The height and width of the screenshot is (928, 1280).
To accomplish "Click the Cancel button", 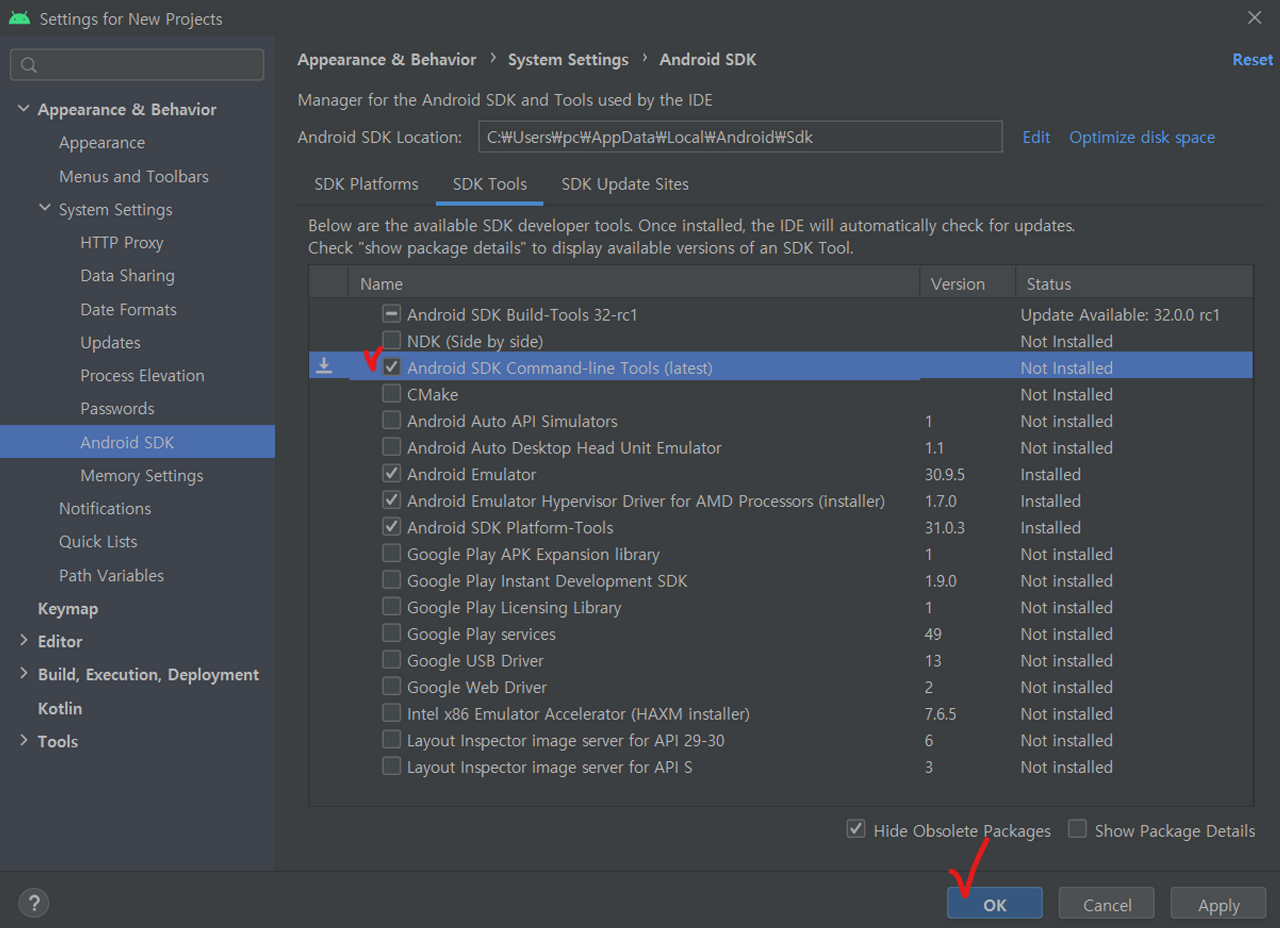I will tap(1107, 904).
